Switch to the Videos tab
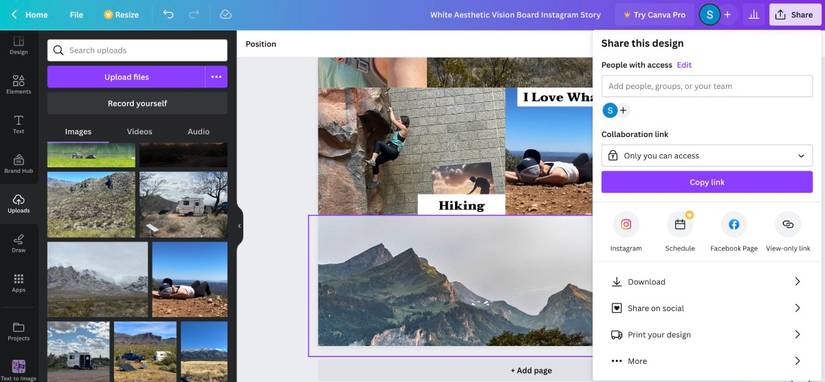825x382 pixels. pyautogui.click(x=139, y=132)
